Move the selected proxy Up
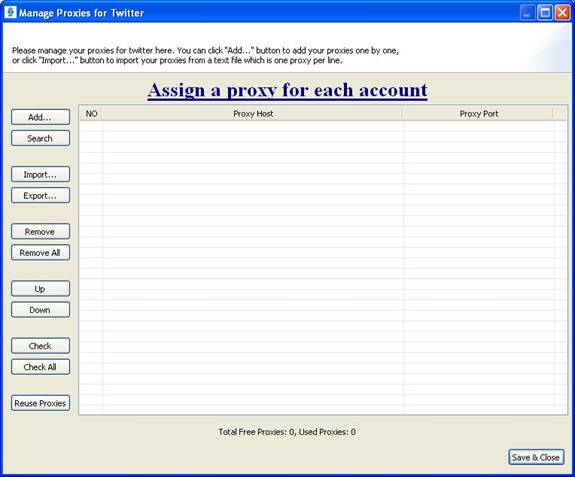 (x=40, y=289)
